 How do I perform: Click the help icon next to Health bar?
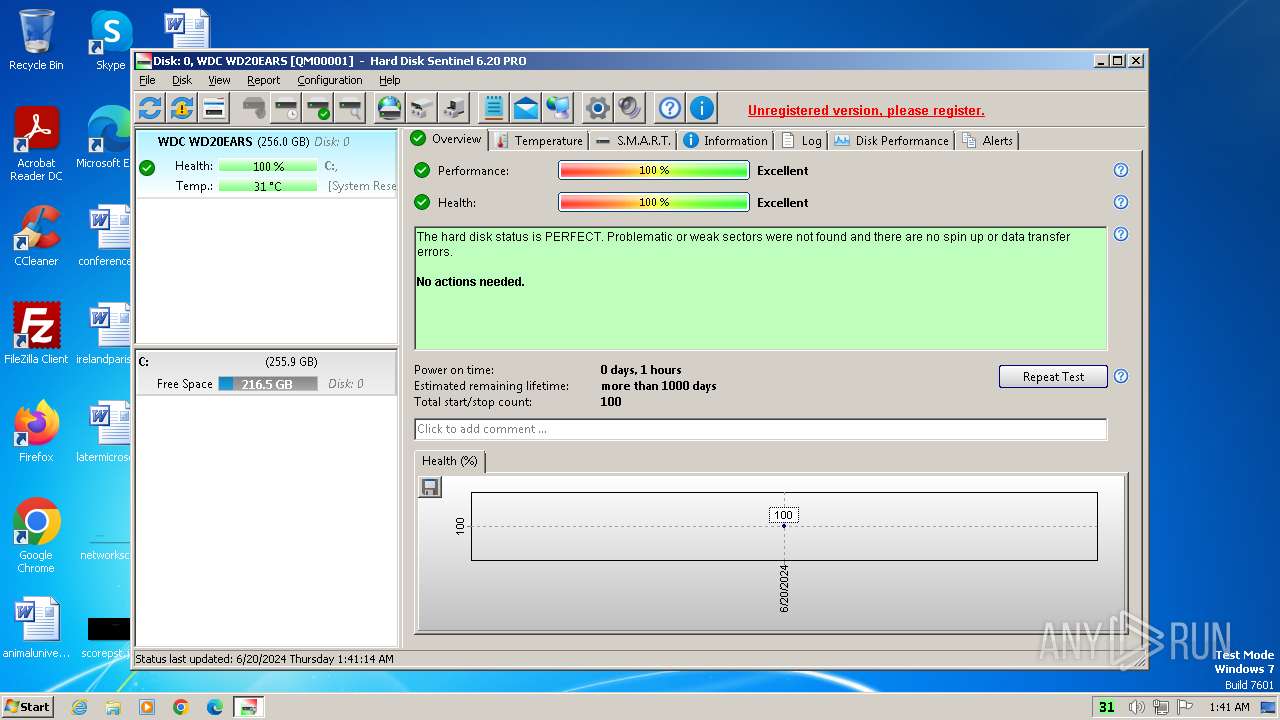pos(1121,202)
